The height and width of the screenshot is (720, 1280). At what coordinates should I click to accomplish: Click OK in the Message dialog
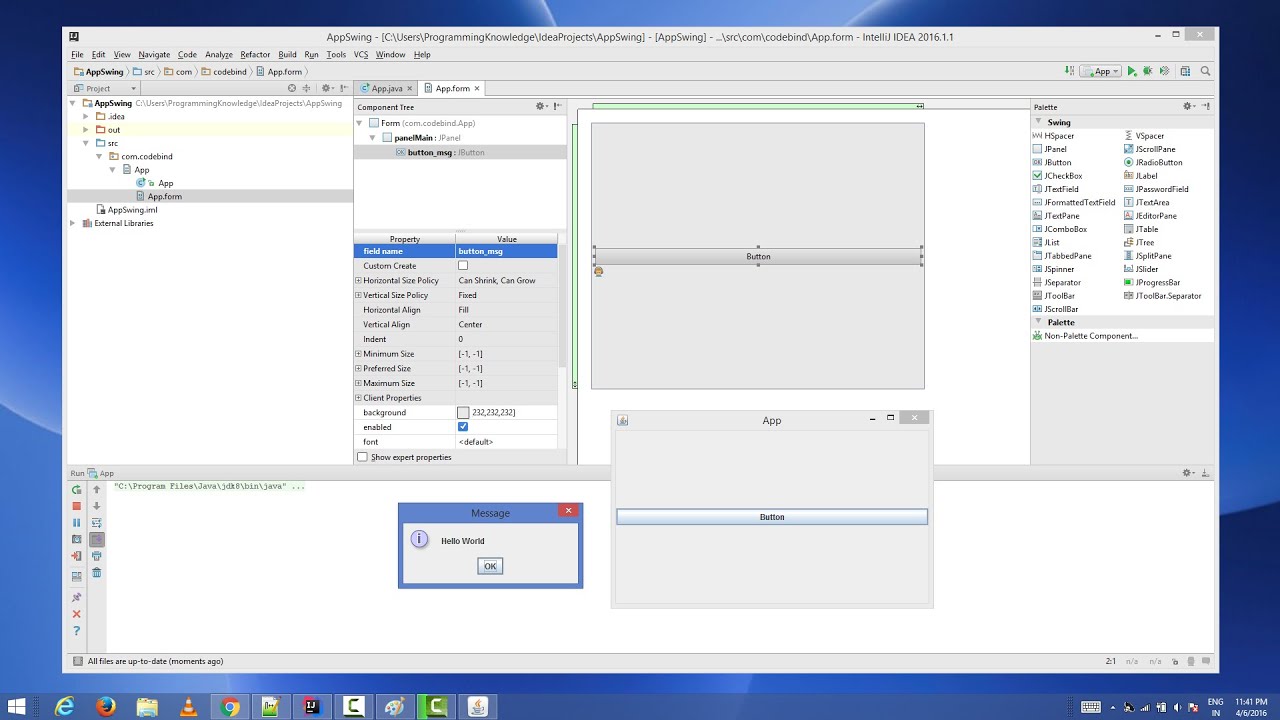click(x=490, y=566)
